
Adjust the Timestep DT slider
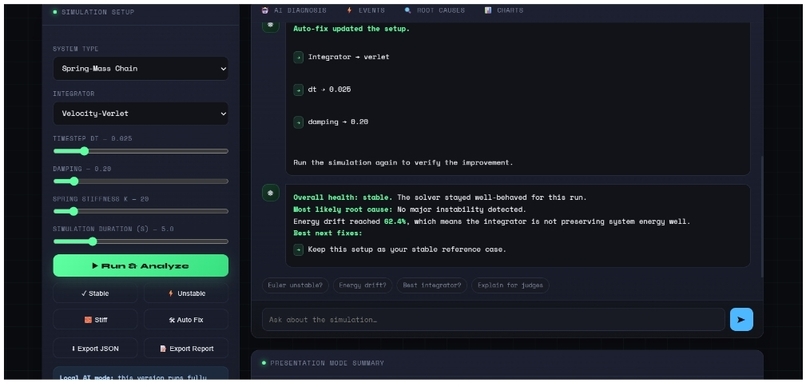[140, 151]
